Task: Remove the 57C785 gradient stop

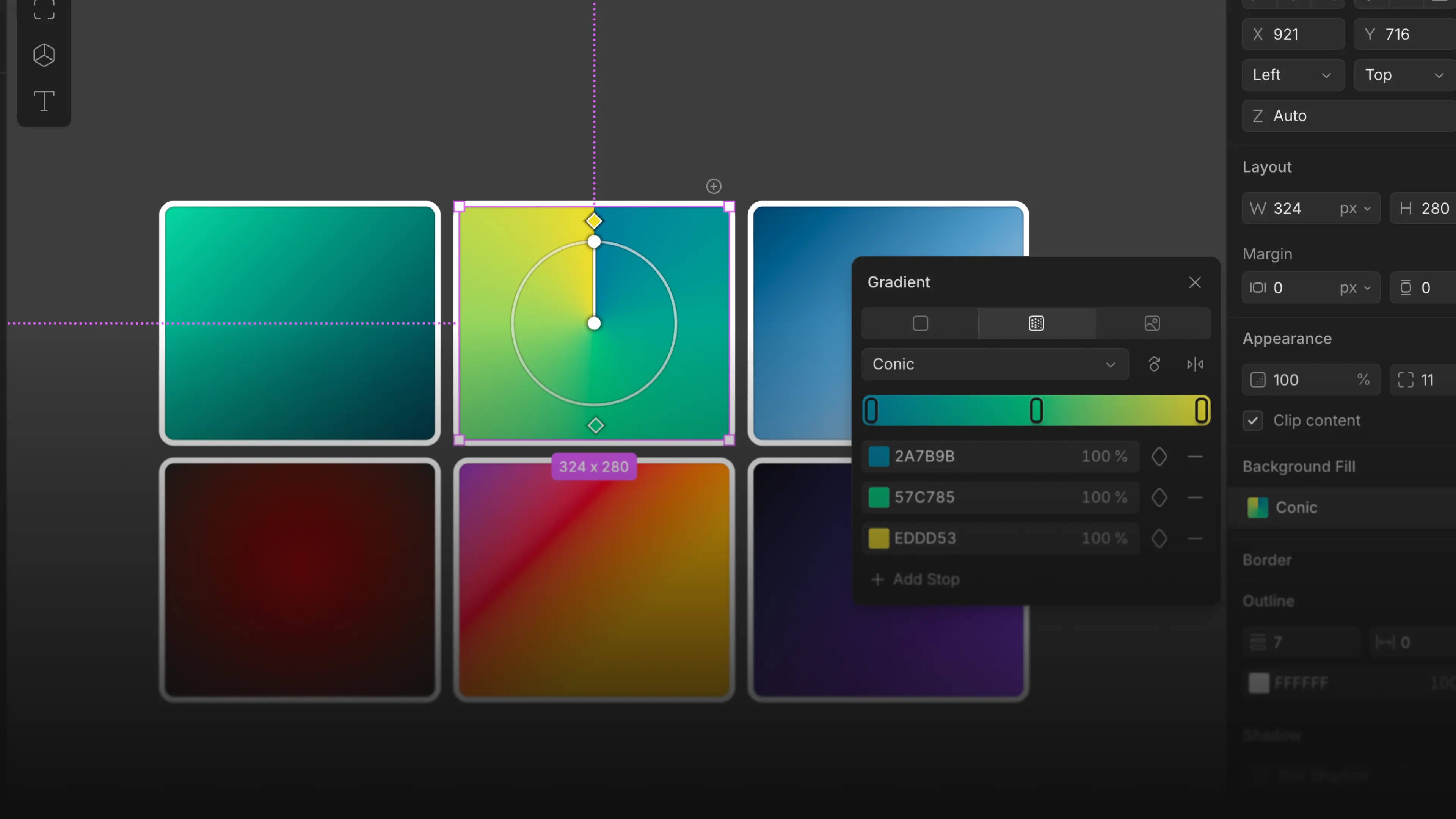Action: 1195,497
